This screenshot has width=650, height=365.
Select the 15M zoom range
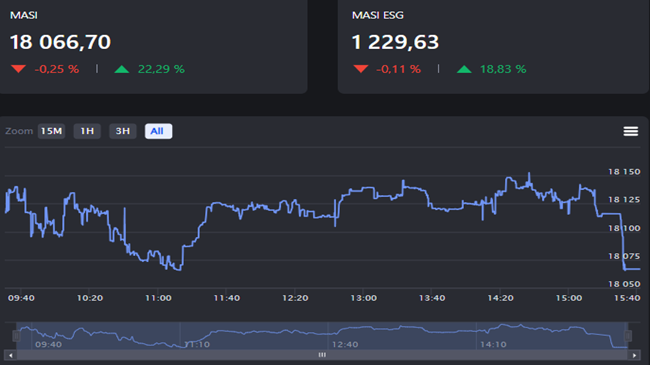click(x=51, y=131)
